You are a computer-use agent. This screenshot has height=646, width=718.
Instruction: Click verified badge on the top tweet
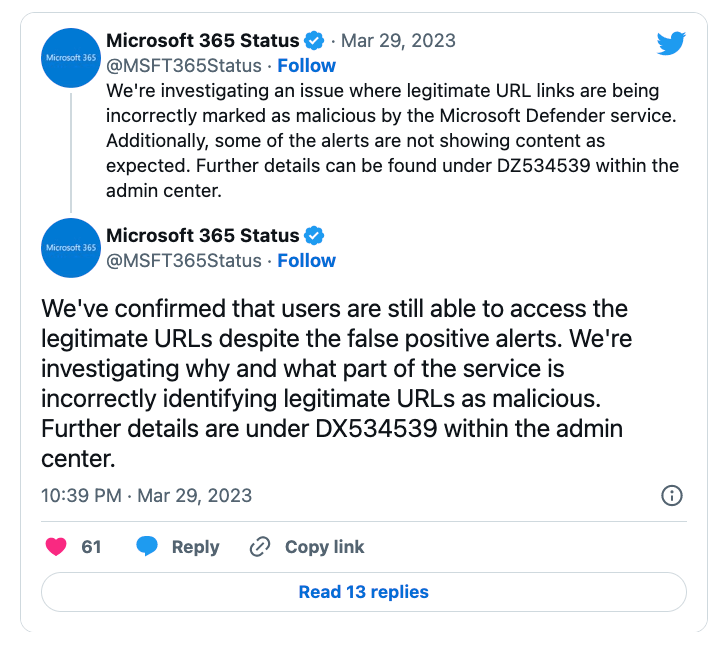314,41
